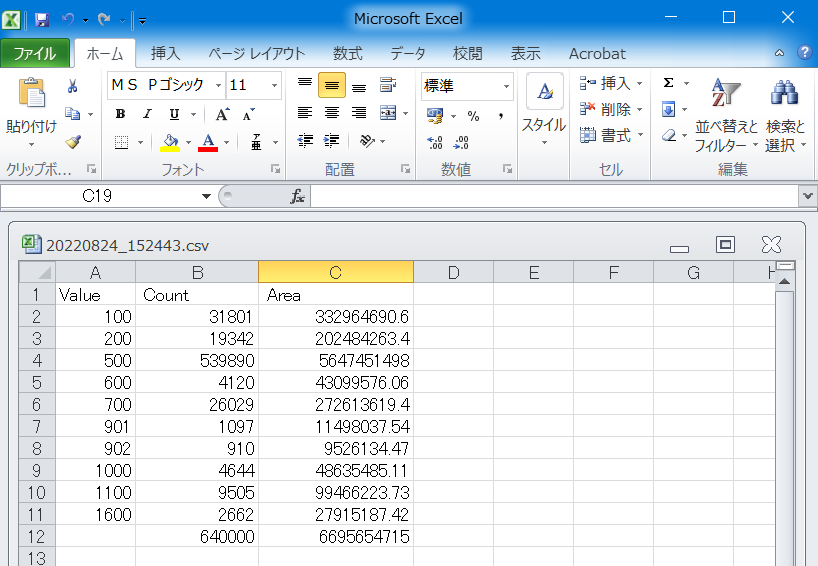Click the yellow fill color bucket
The width and height of the screenshot is (818, 566).
pos(170,142)
